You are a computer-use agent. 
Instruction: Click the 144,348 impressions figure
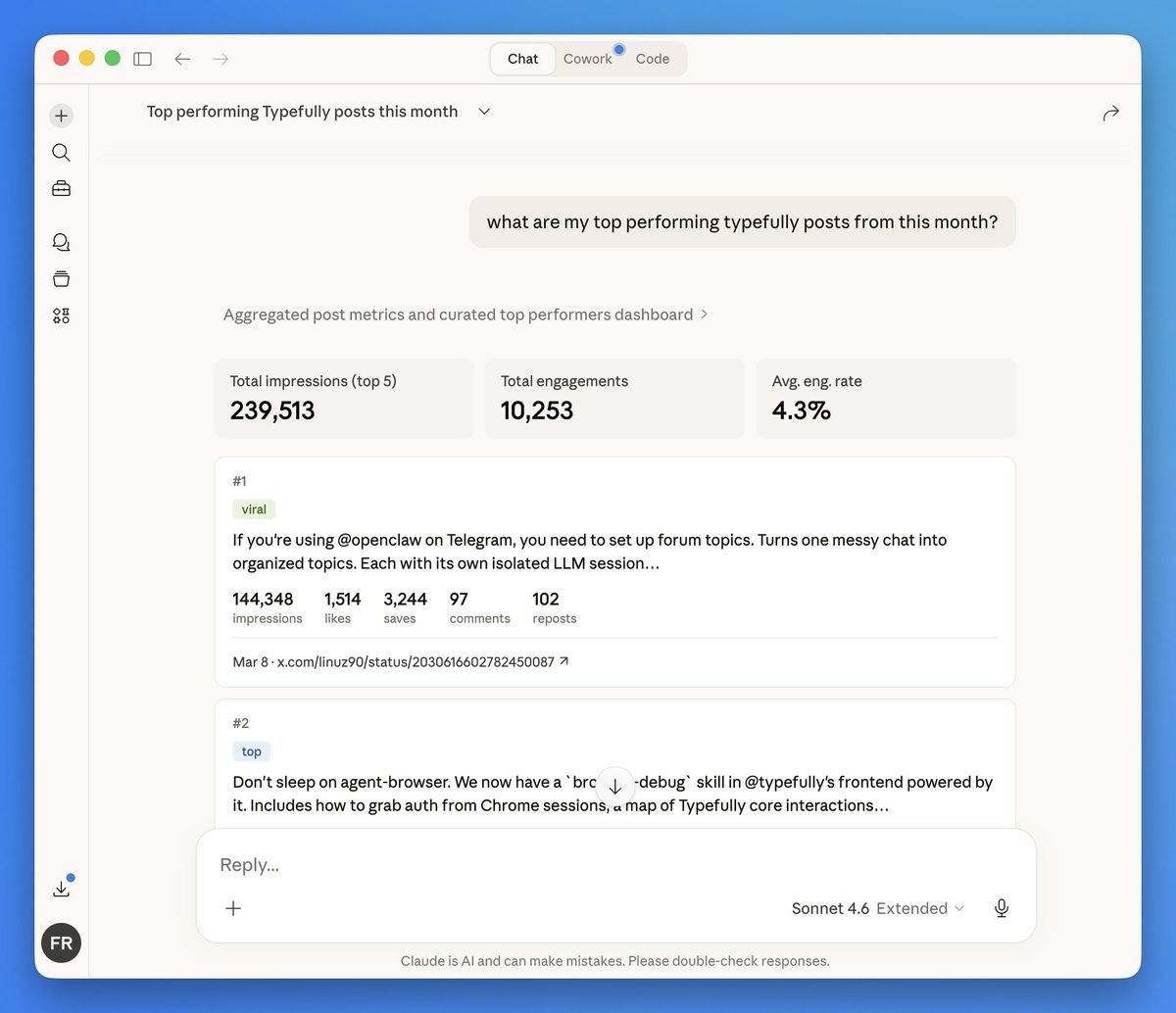click(263, 599)
